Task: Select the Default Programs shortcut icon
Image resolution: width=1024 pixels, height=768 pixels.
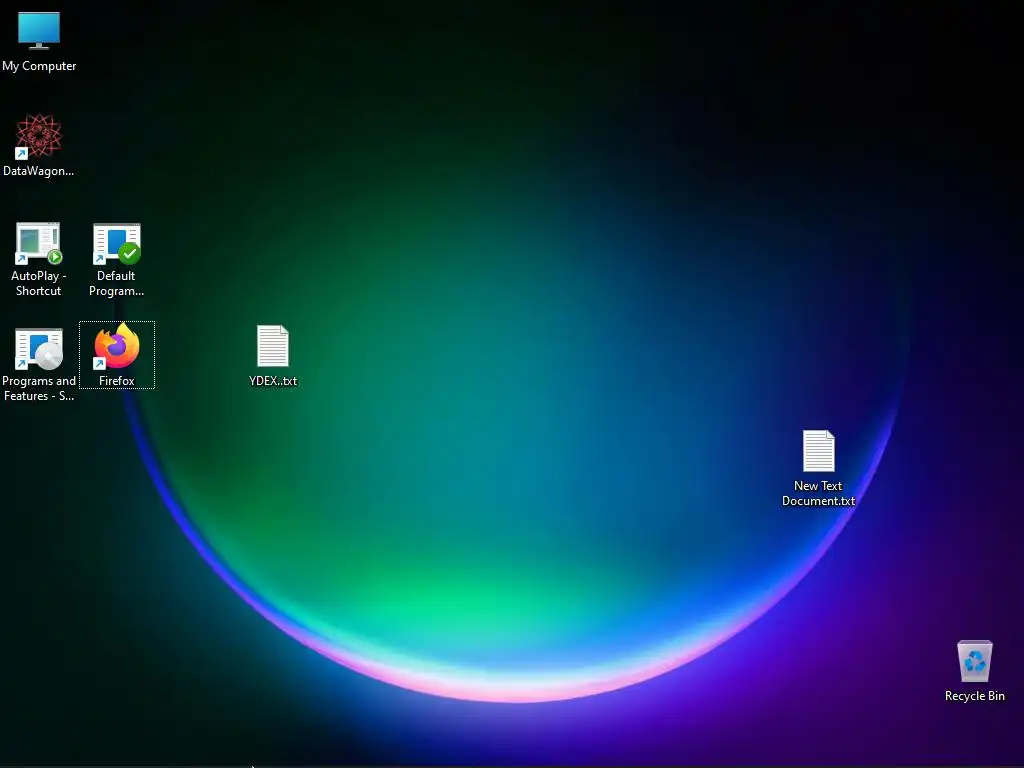Action: tap(117, 243)
